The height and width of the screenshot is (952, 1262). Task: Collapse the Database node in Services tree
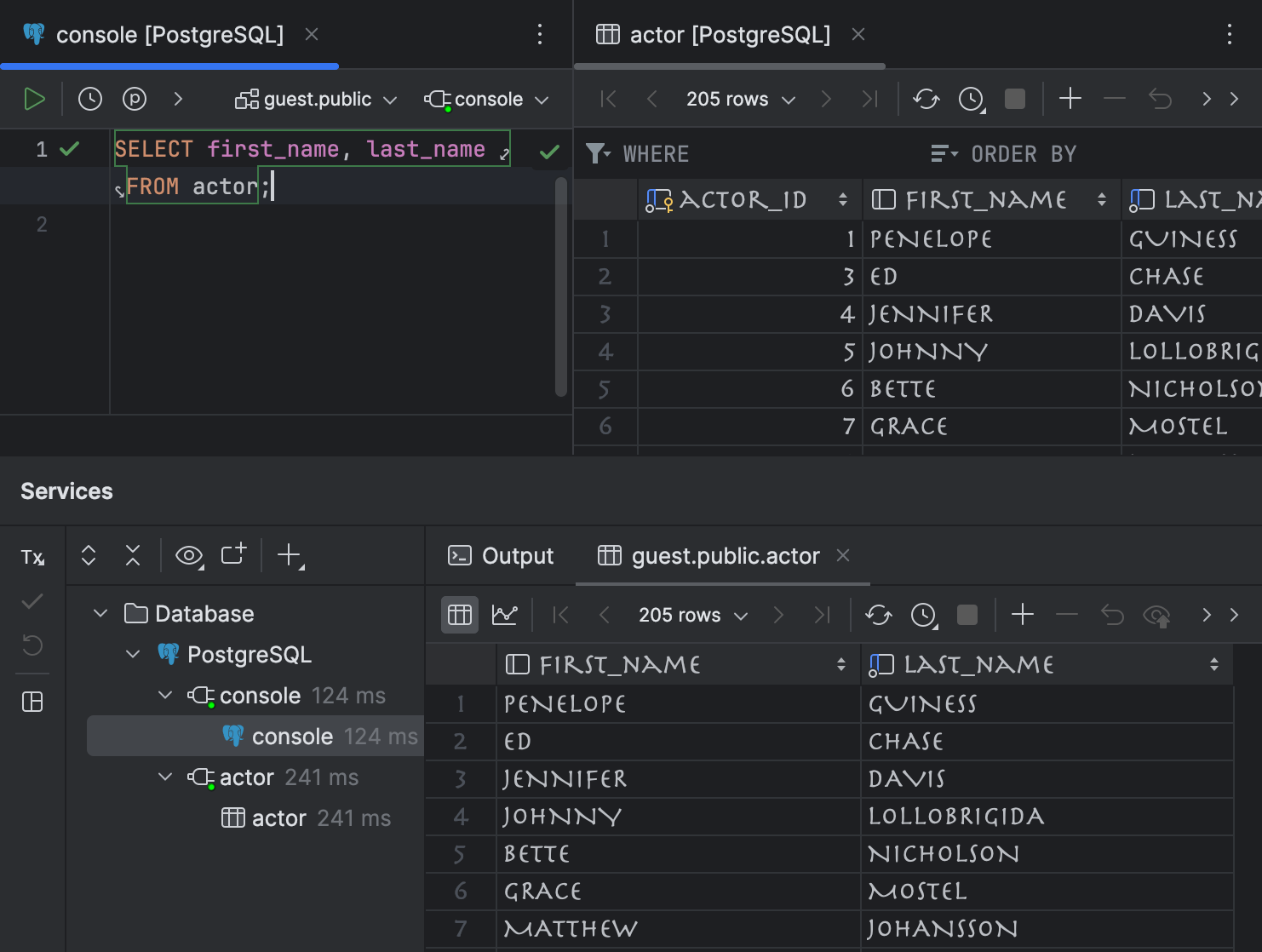pos(100,612)
